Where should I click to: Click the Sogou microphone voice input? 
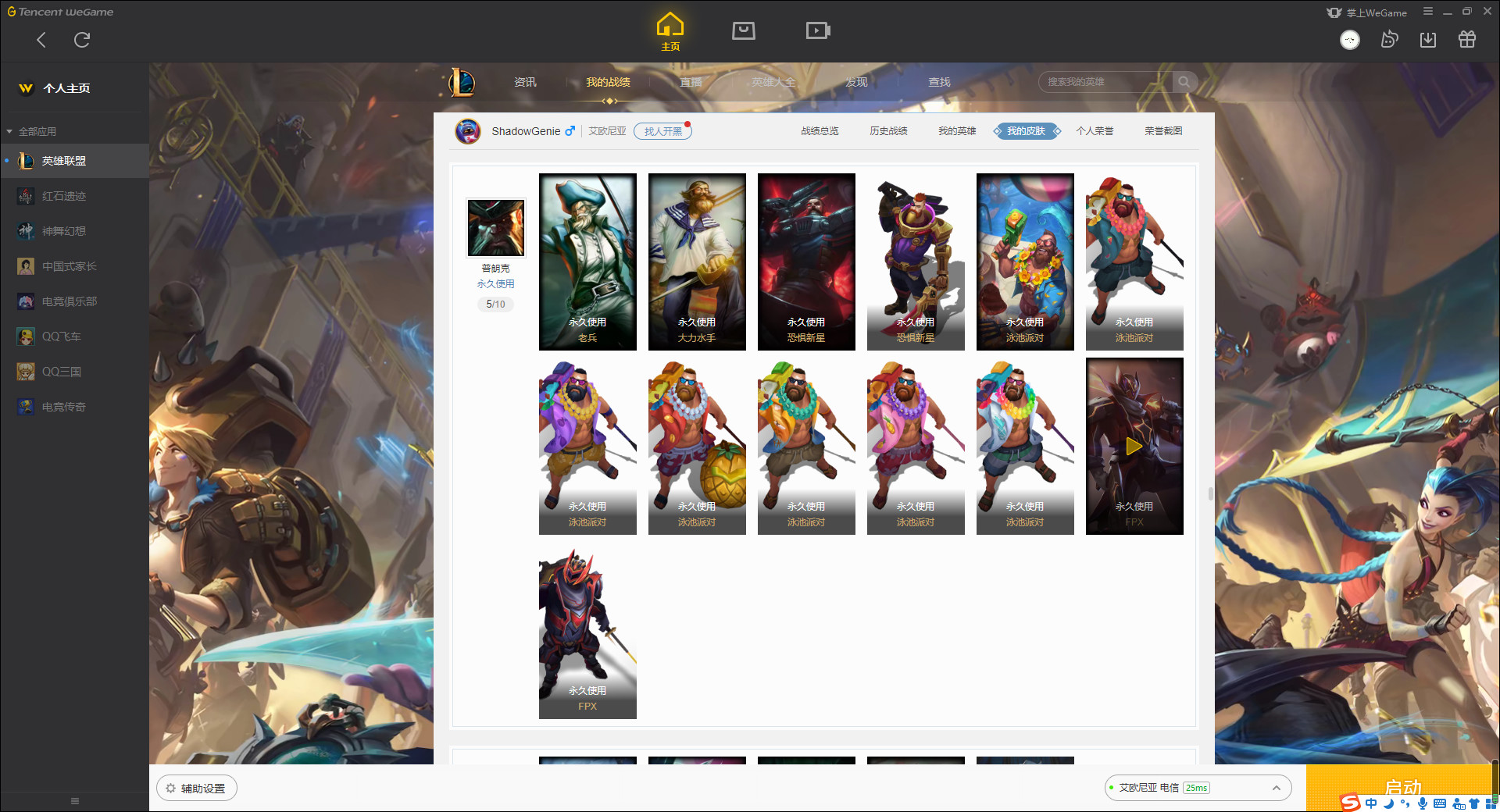click(x=1422, y=803)
